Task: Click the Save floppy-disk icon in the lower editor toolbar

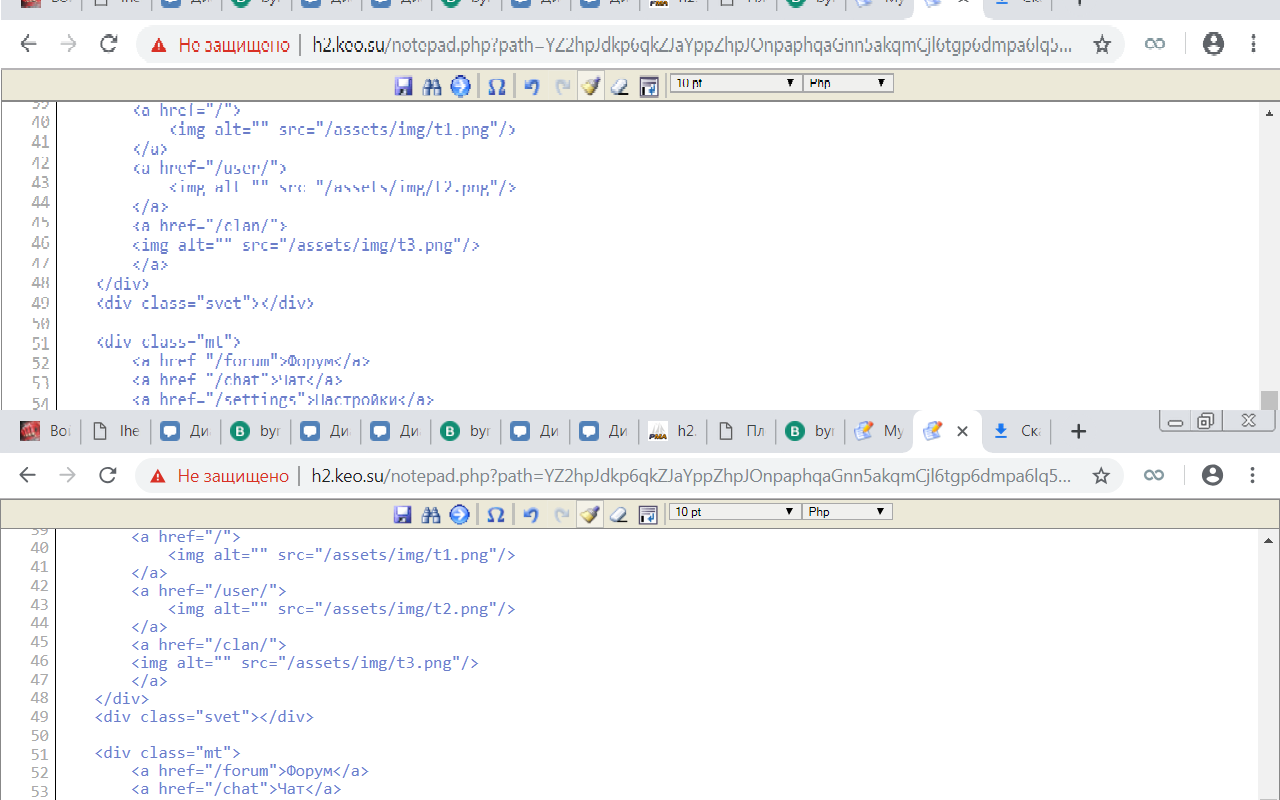Action: coord(403,514)
